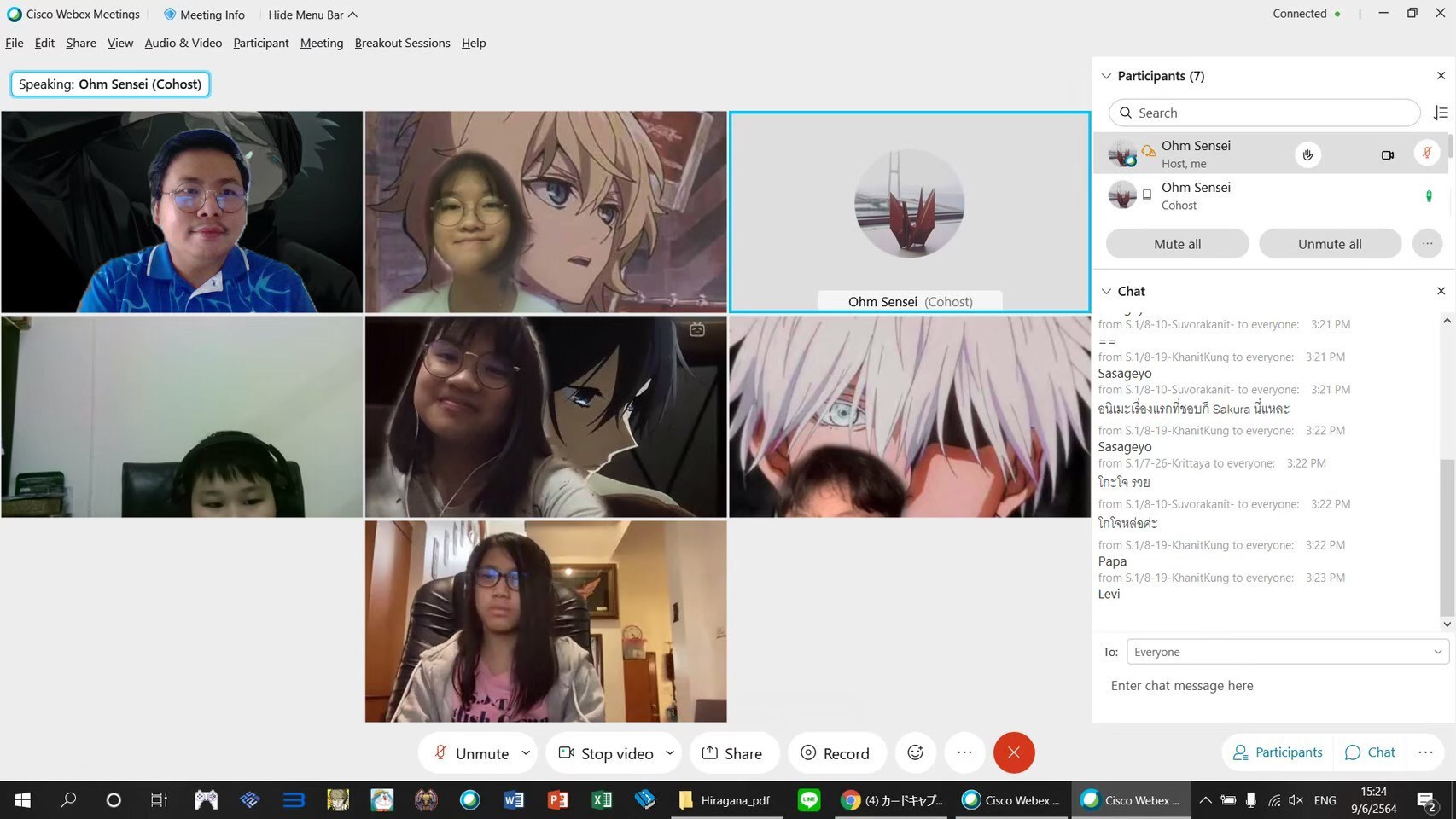Click host's video camera icon
This screenshot has height=819, width=1456.
(x=1388, y=154)
